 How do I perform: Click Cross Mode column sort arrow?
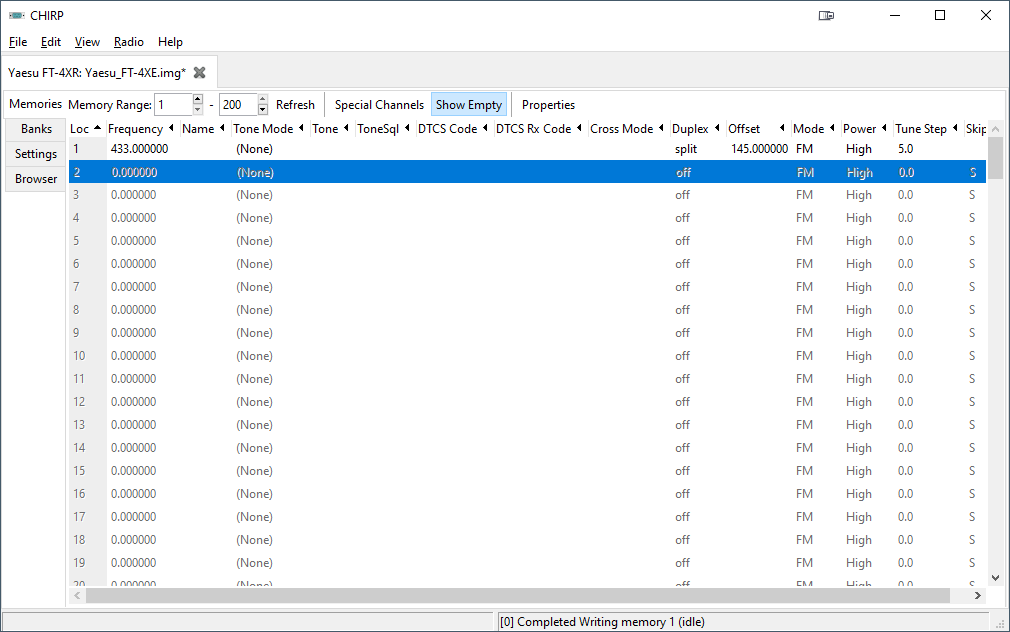click(661, 128)
